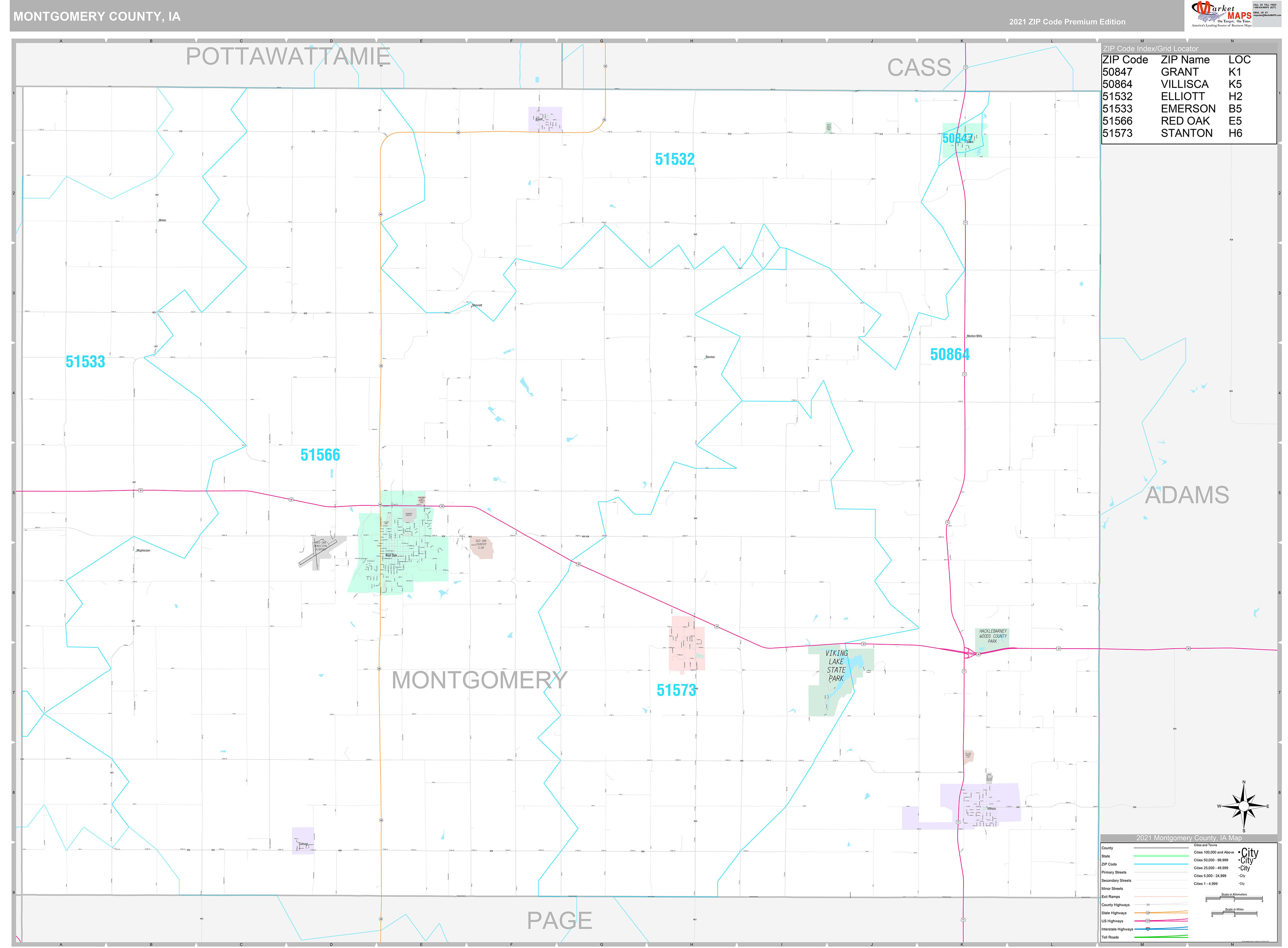The image size is (1288, 948).
Task: Expand the Cities and Towns legend section
Action: coord(1206,845)
